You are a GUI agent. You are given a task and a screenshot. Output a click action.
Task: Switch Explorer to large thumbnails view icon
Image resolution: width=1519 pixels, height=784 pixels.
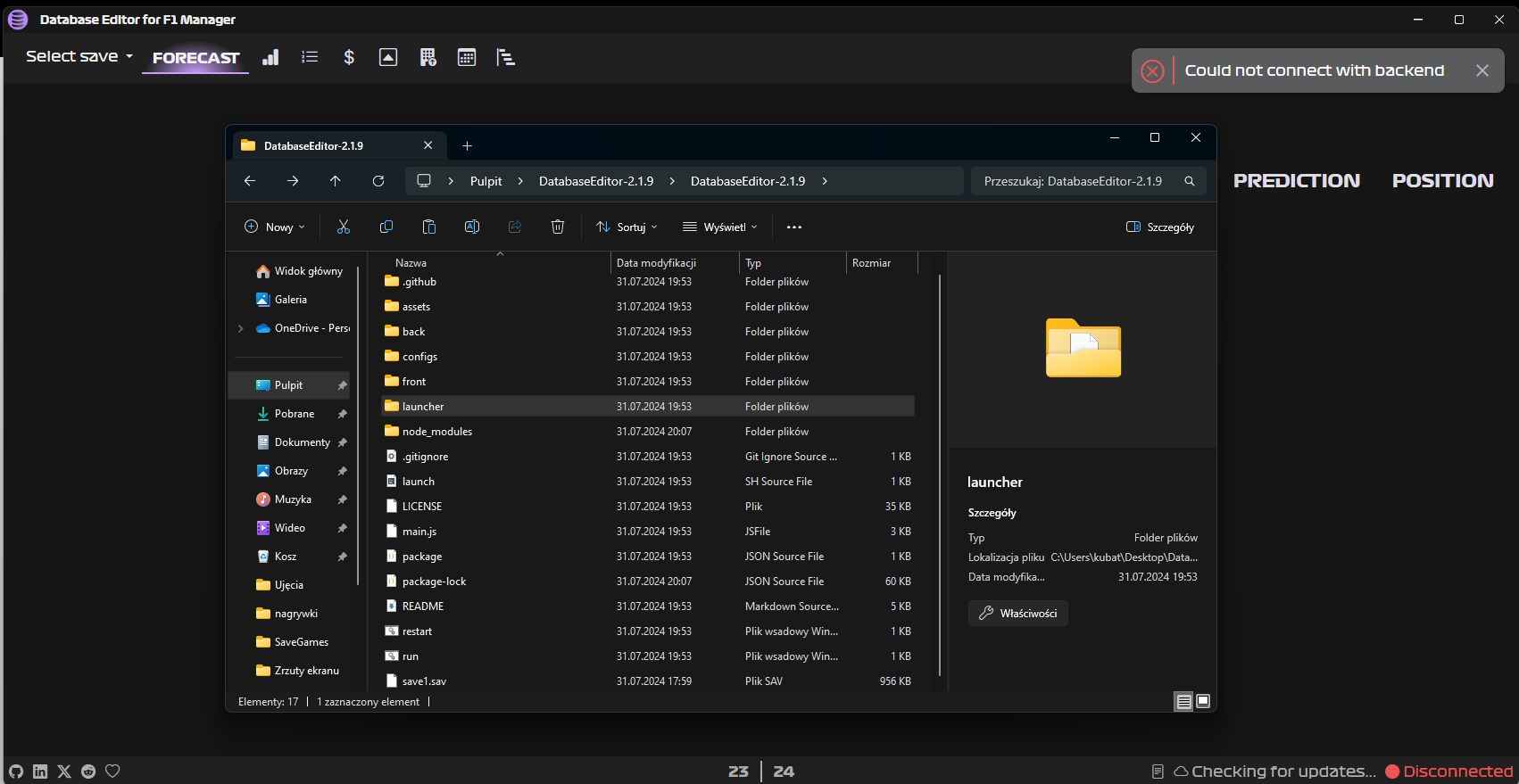coord(1203,702)
